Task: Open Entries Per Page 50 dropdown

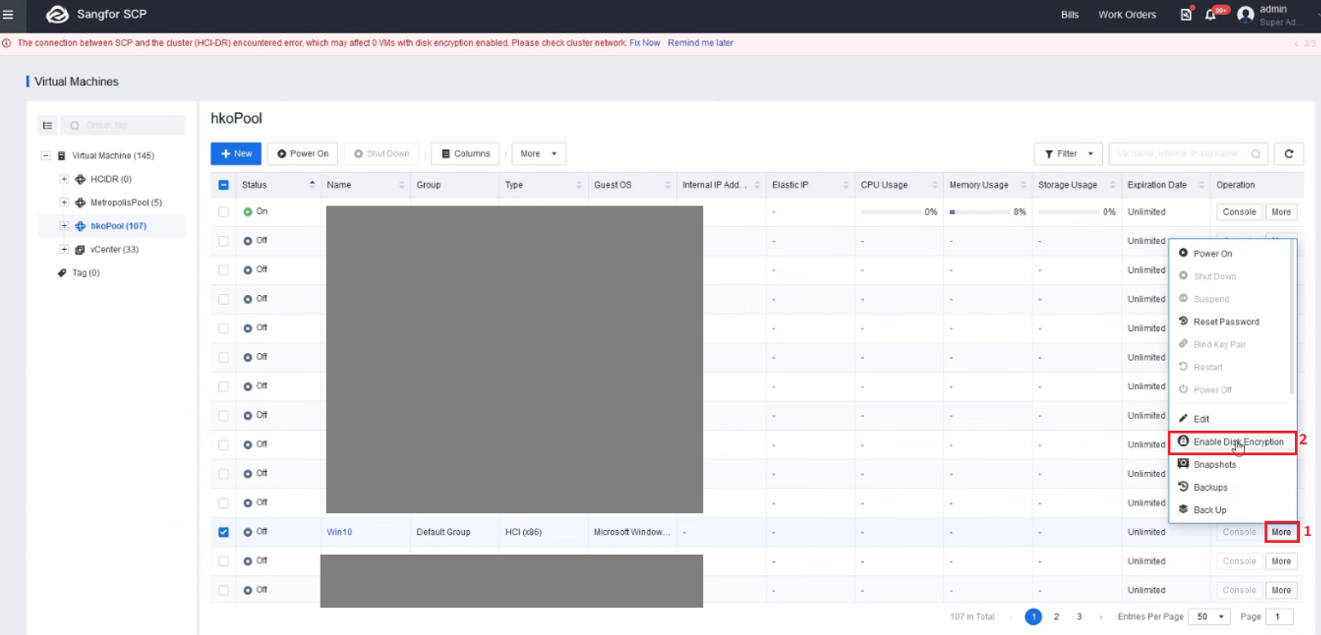Action: (1210, 617)
